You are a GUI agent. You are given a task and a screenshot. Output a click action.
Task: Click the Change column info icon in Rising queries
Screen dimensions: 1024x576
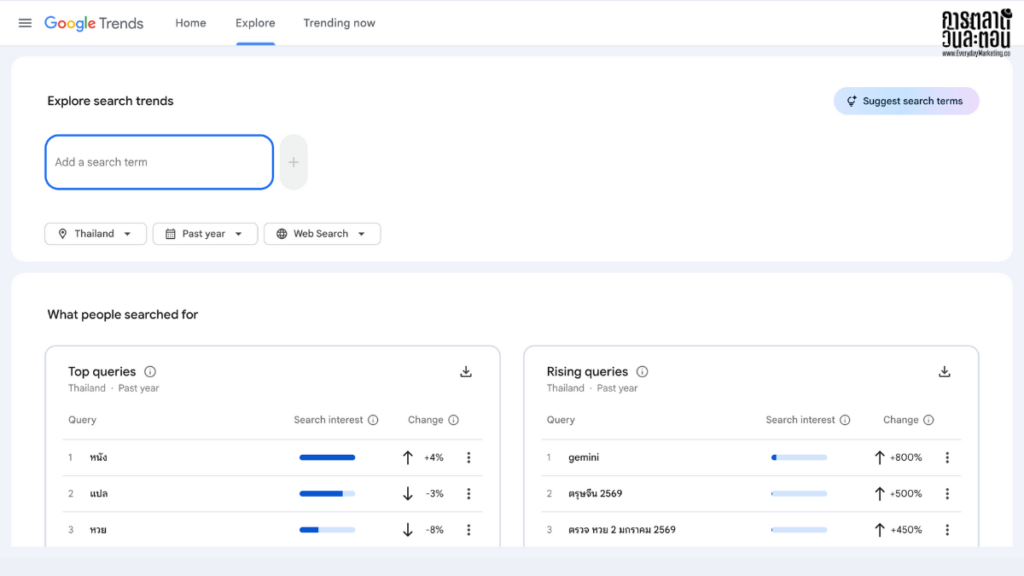tap(928, 420)
